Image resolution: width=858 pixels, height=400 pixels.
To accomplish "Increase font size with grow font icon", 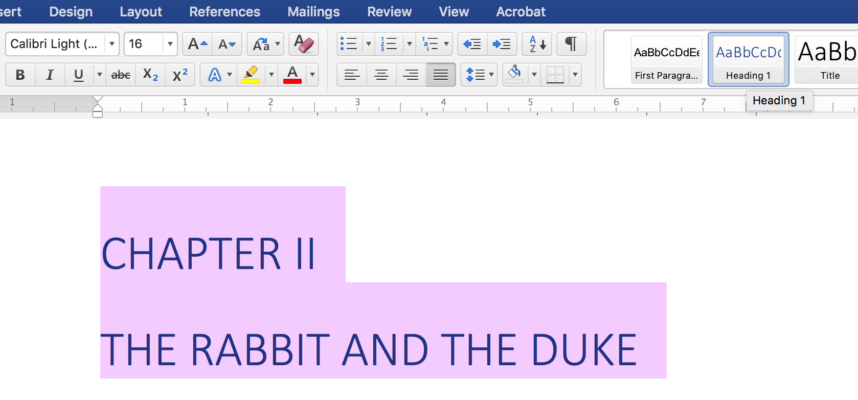I will pyautogui.click(x=197, y=44).
